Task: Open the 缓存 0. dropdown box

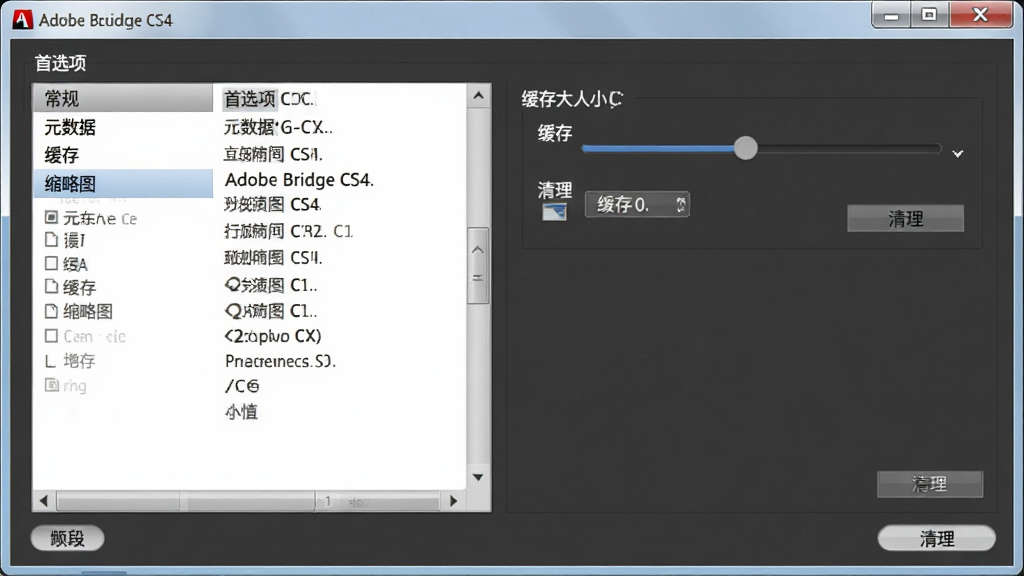Action: 637,204
